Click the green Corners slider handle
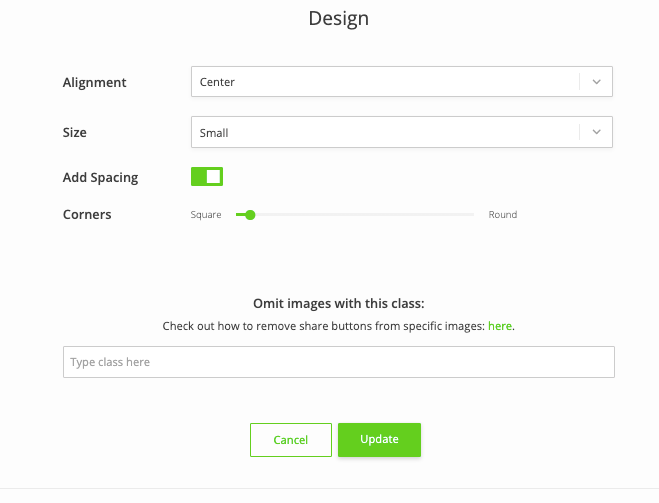The width and height of the screenshot is (659, 503). click(x=250, y=215)
